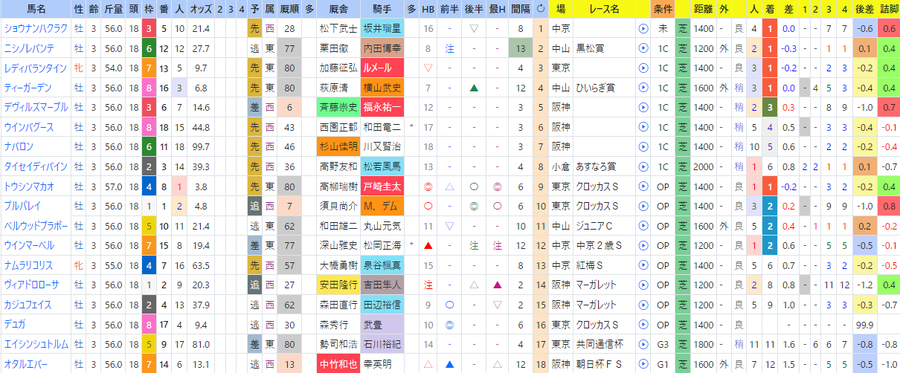Play 朝日杯FS video for オタルエバー
900x373 pixels.
pos(643,365)
